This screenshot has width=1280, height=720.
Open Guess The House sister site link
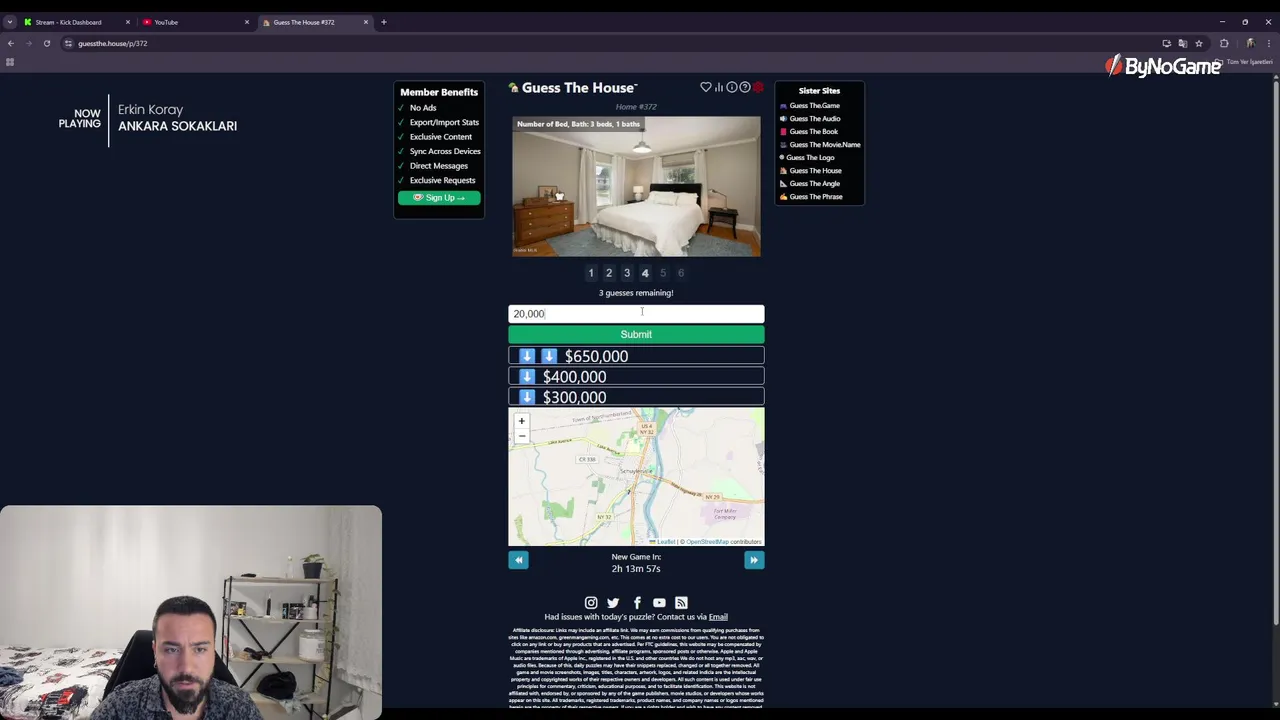[815, 171]
